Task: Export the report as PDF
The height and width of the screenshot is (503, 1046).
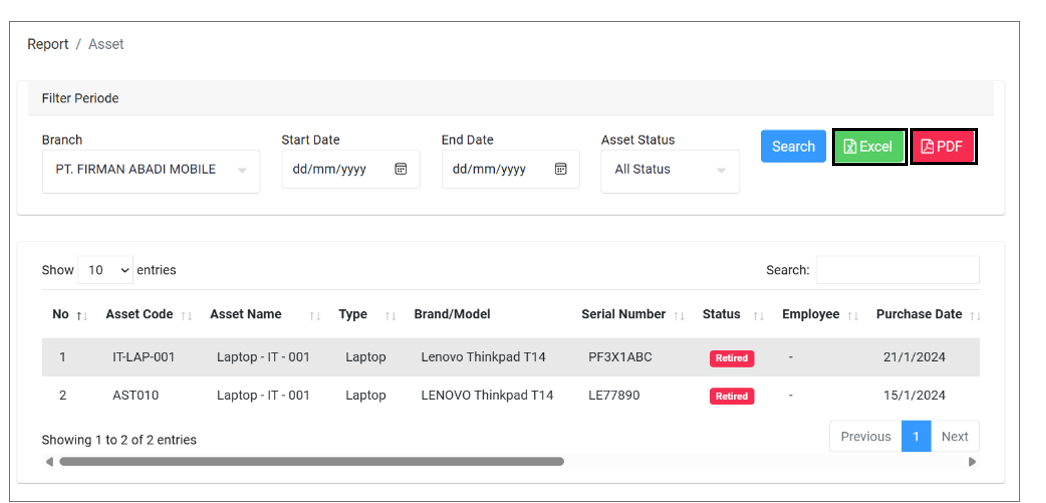Action: 943,147
